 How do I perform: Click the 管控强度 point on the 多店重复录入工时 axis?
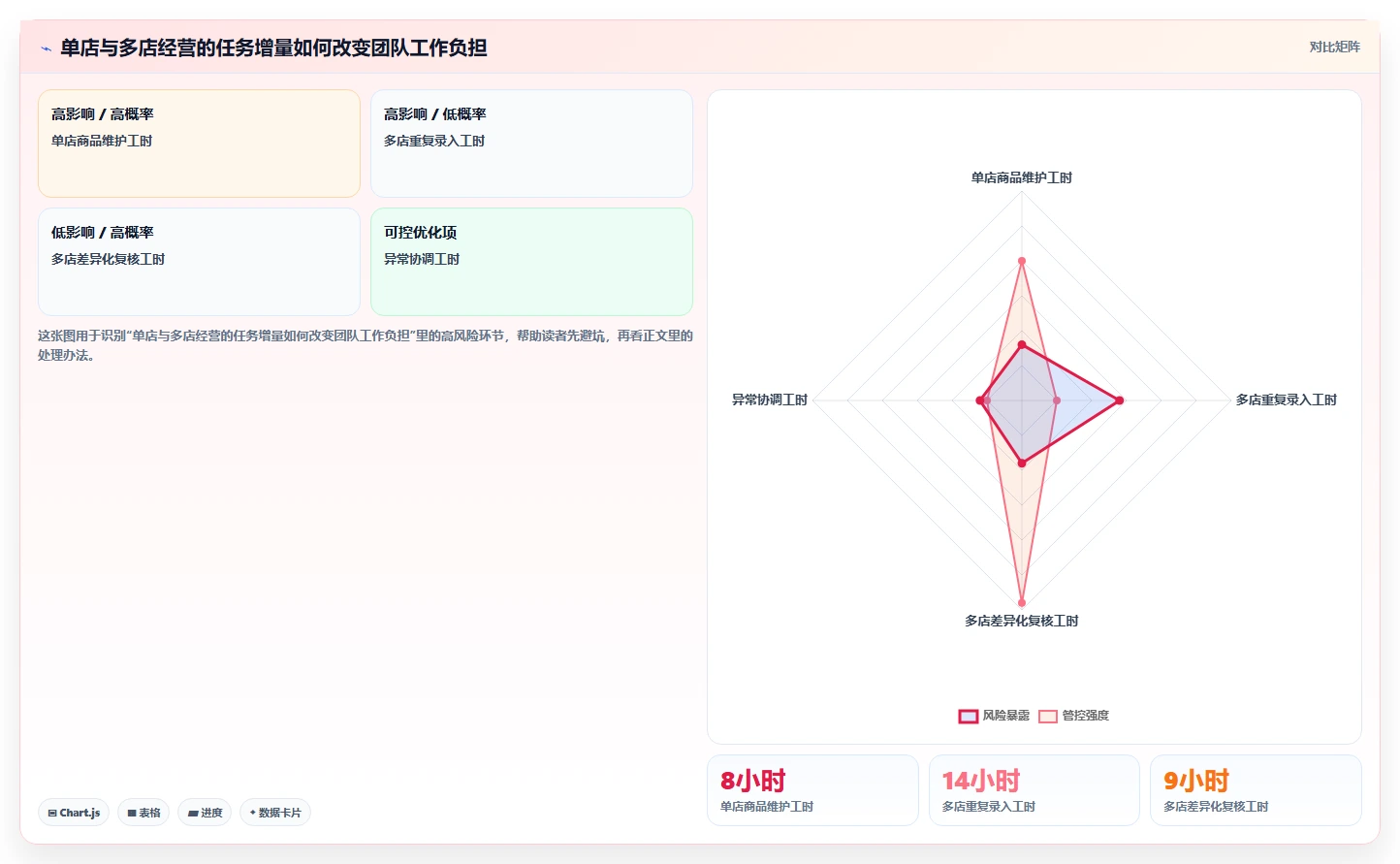[1056, 400]
